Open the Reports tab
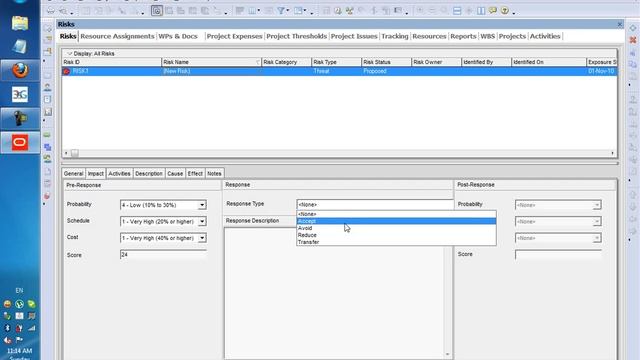The width and height of the screenshot is (640, 360). [463, 36]
